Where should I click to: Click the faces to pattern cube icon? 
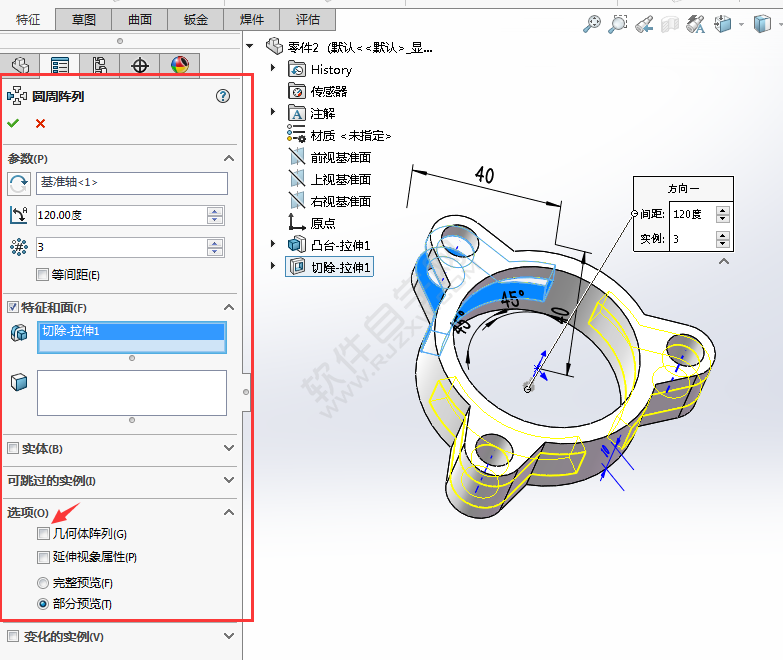19,382
